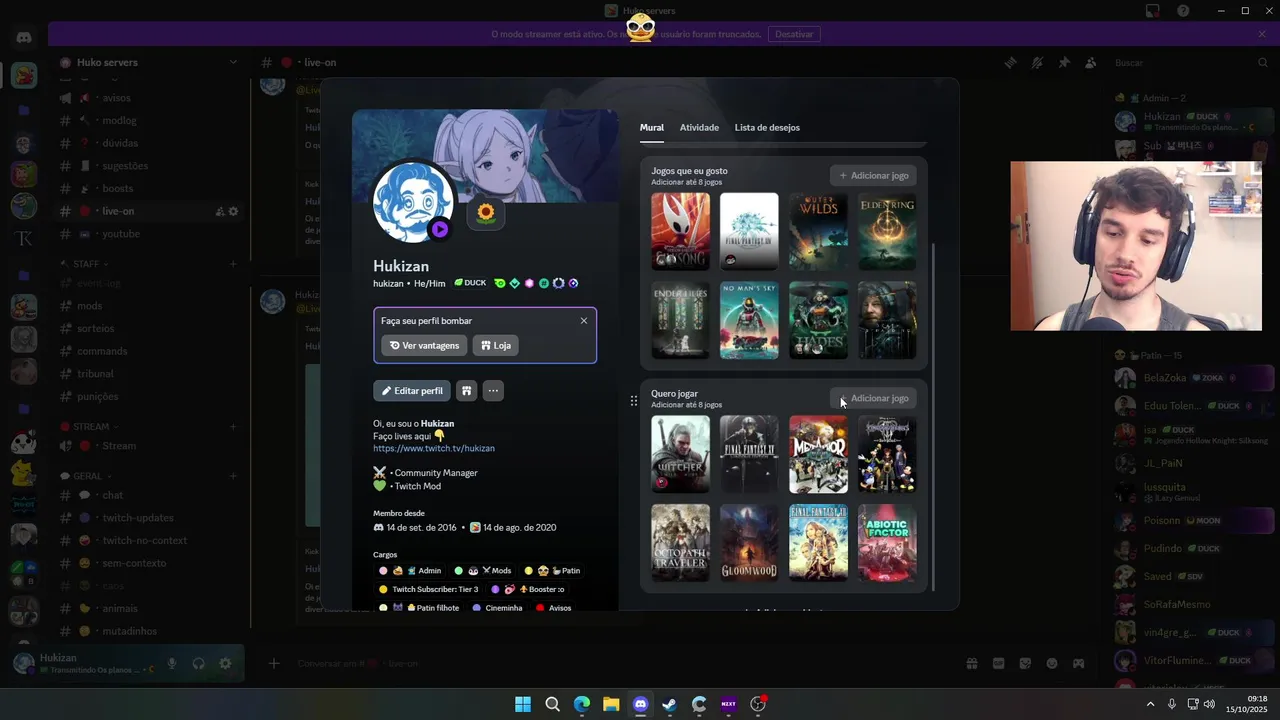Screen dimensions: 1280x720
Task: Click the profile avatar picture
Action: pos(413,202)
